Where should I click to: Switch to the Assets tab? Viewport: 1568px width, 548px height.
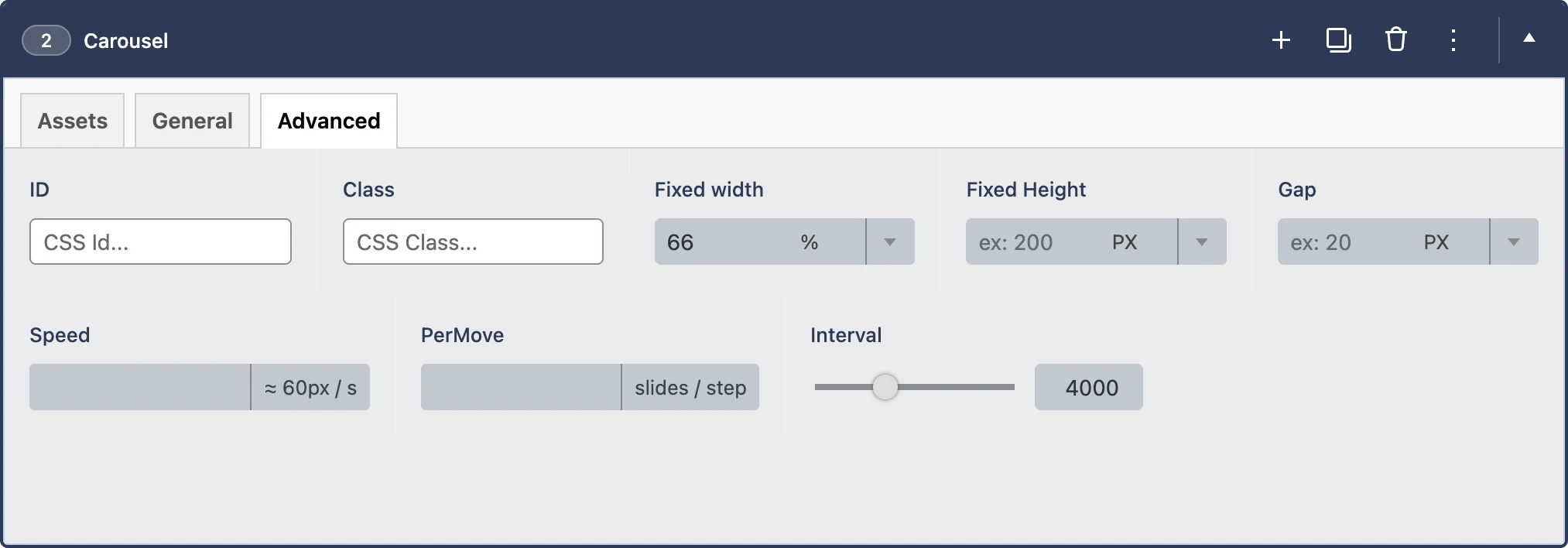click(x=73, y=122)
